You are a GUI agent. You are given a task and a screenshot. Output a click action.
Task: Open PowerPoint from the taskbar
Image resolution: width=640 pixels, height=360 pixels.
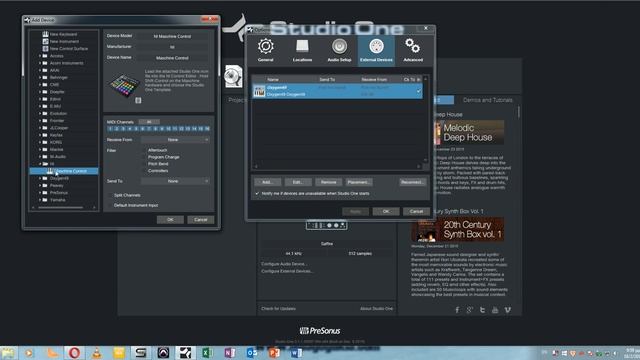(274, 352)
